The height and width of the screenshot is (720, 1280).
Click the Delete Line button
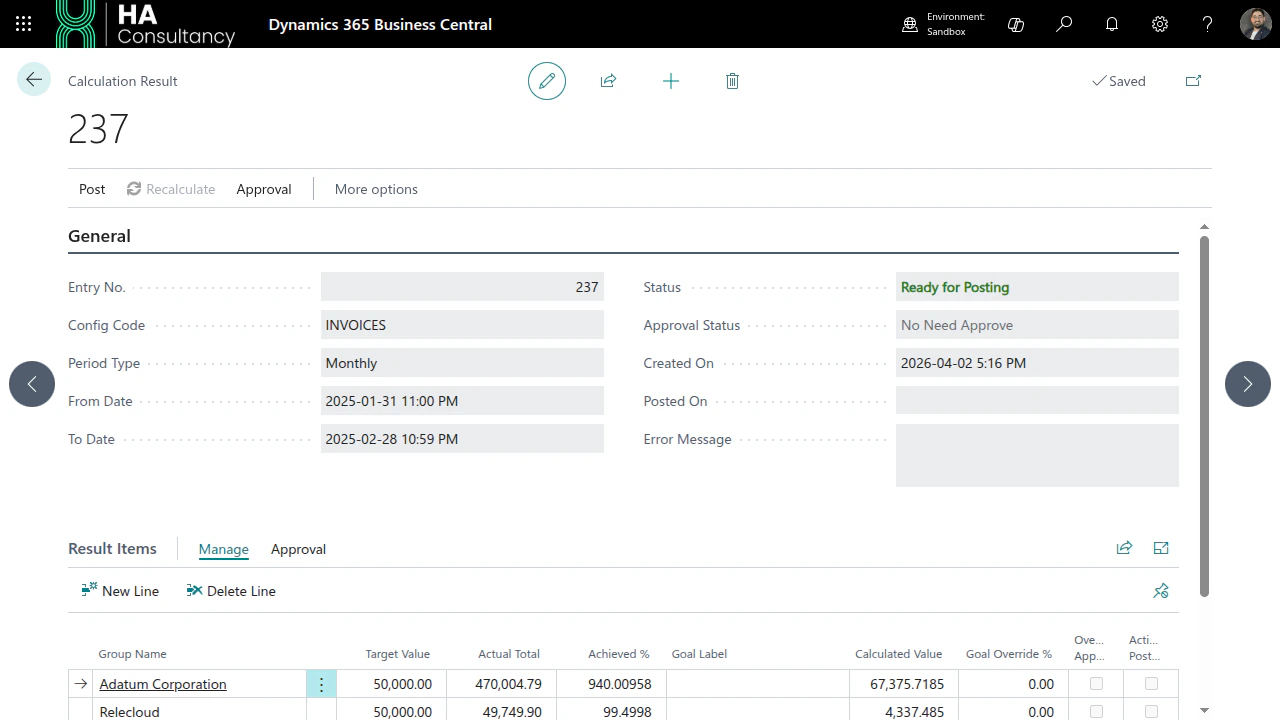coord(231,591)
